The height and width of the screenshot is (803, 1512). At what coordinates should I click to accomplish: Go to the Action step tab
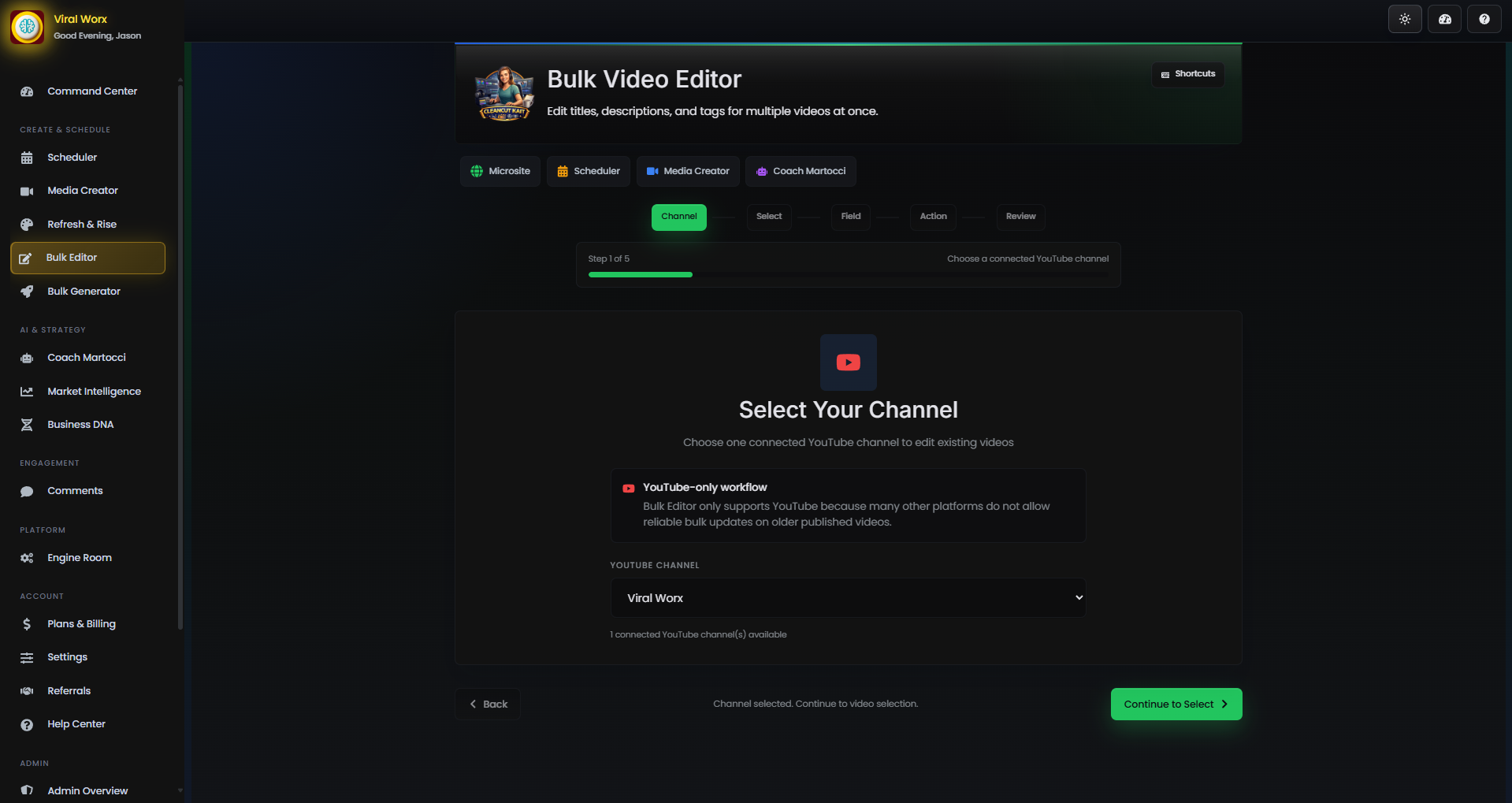click(x=934, y=217)
